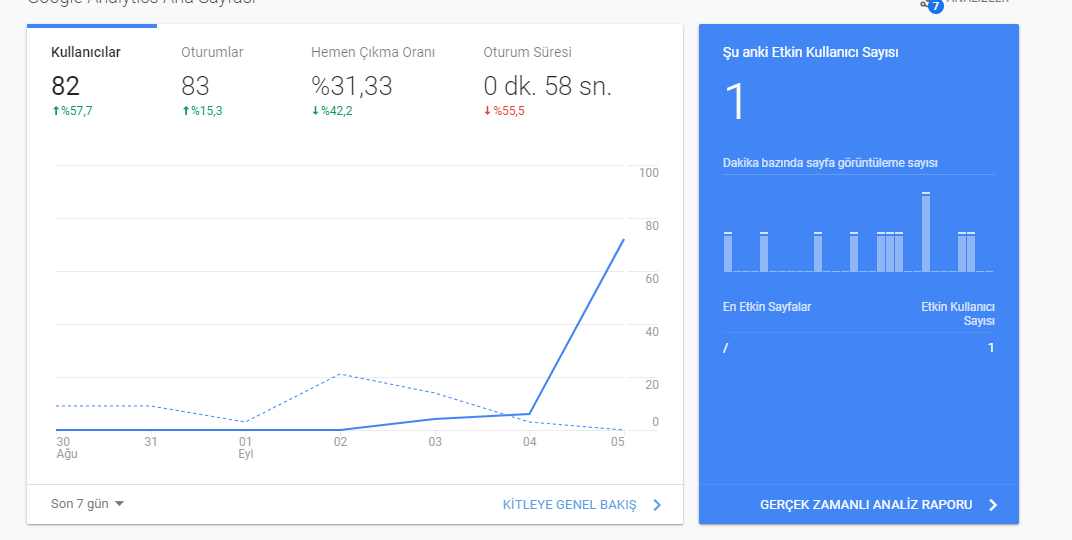The width and height of the screenshot is (1072, 540).
Task: Click the Etkin Kullanıcı Sayısı column header
Action: click(958, 314)
